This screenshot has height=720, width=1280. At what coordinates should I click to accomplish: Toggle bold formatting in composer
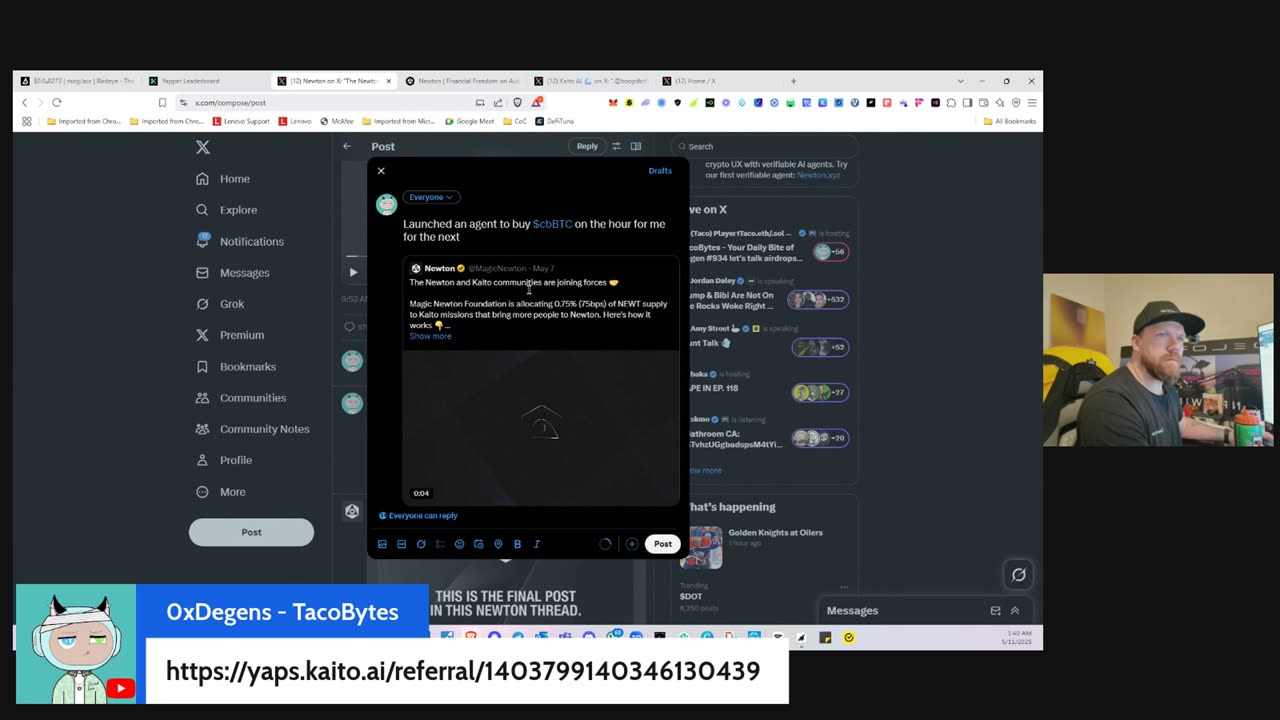(517, 544)
